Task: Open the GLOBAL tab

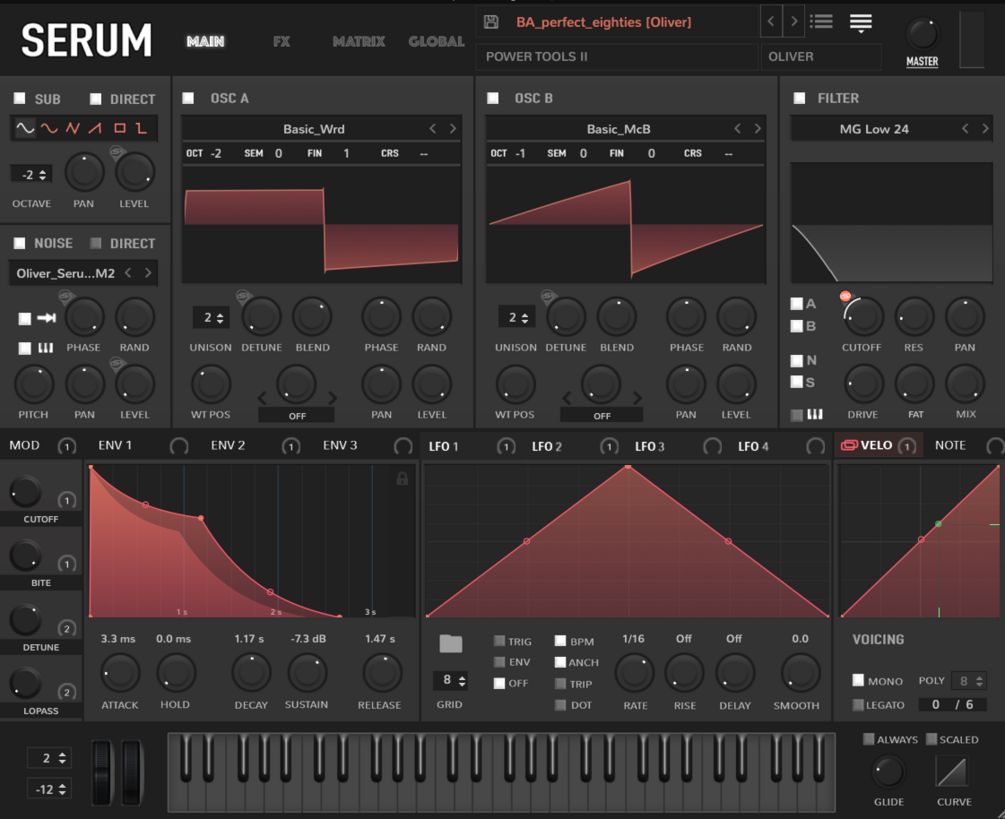Action: pos(436,42)
